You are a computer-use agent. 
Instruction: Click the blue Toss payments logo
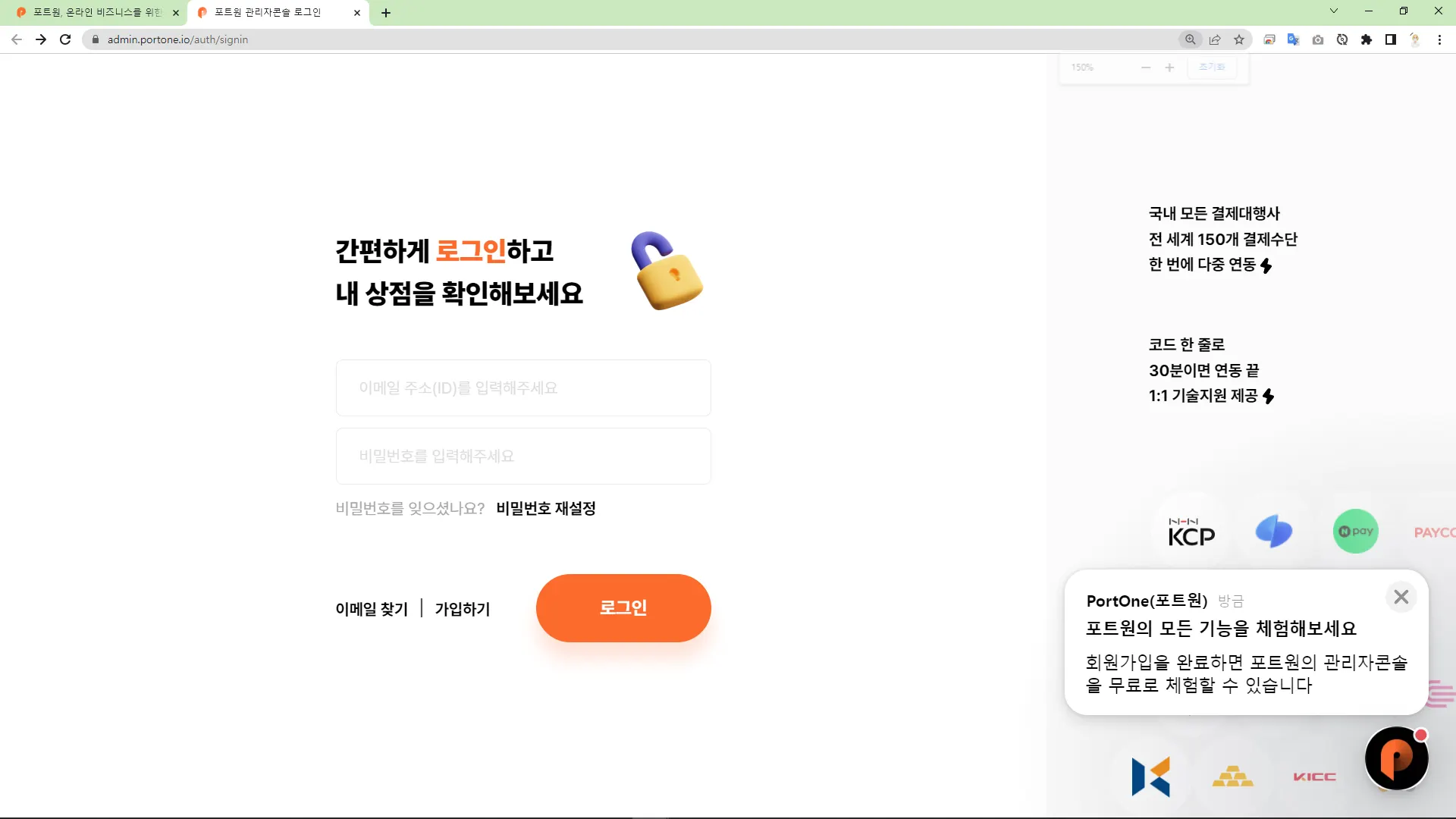click(1273, 532)
